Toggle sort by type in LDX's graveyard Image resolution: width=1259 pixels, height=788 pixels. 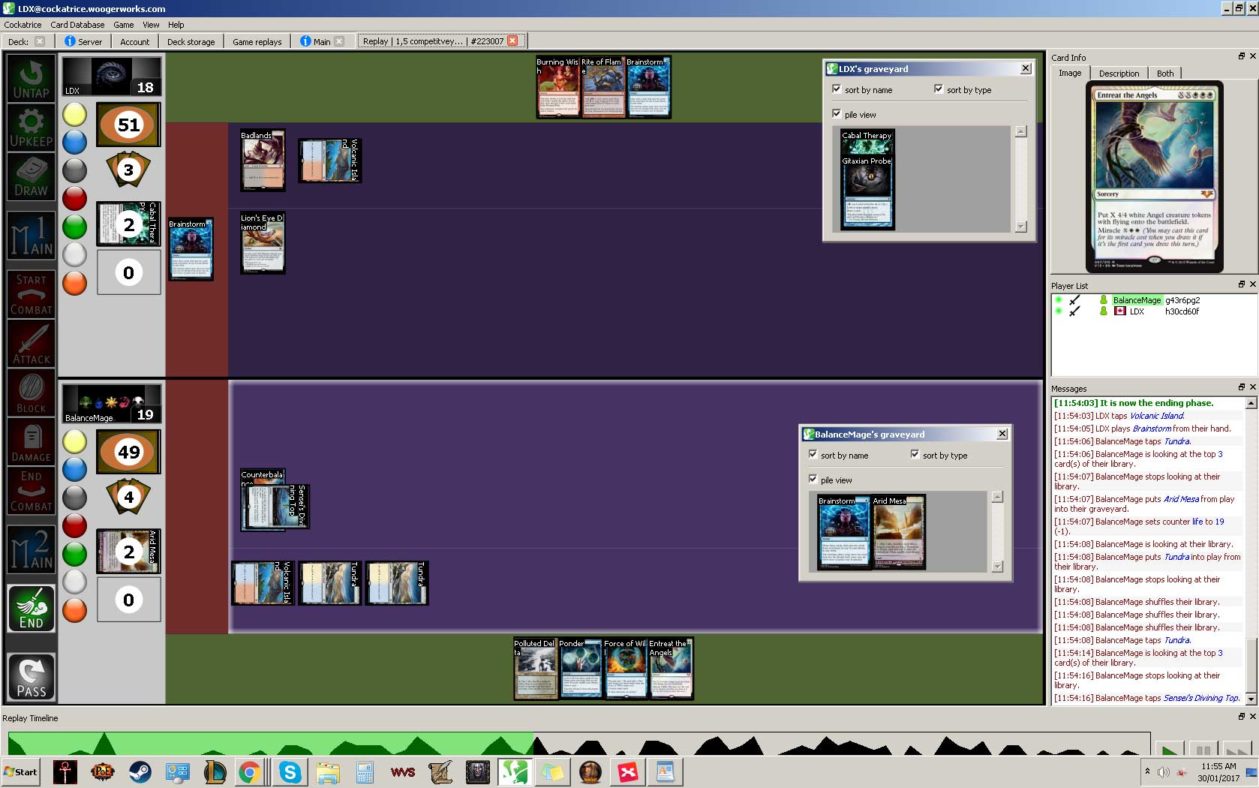pos(939,89)
